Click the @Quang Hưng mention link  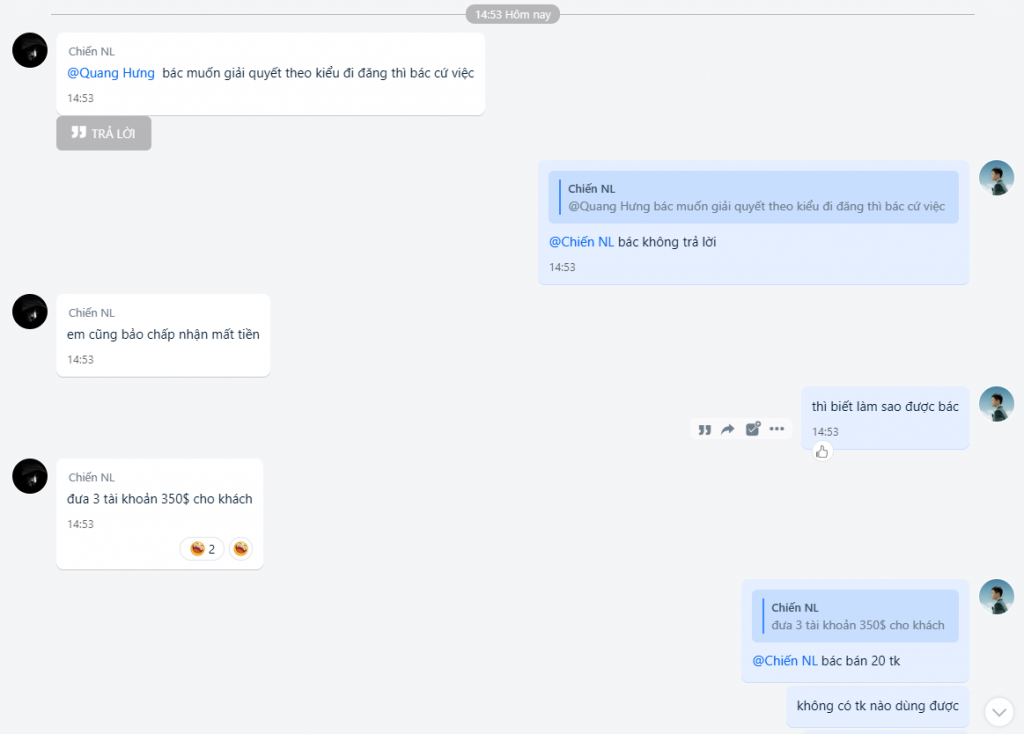coord(111,73)
